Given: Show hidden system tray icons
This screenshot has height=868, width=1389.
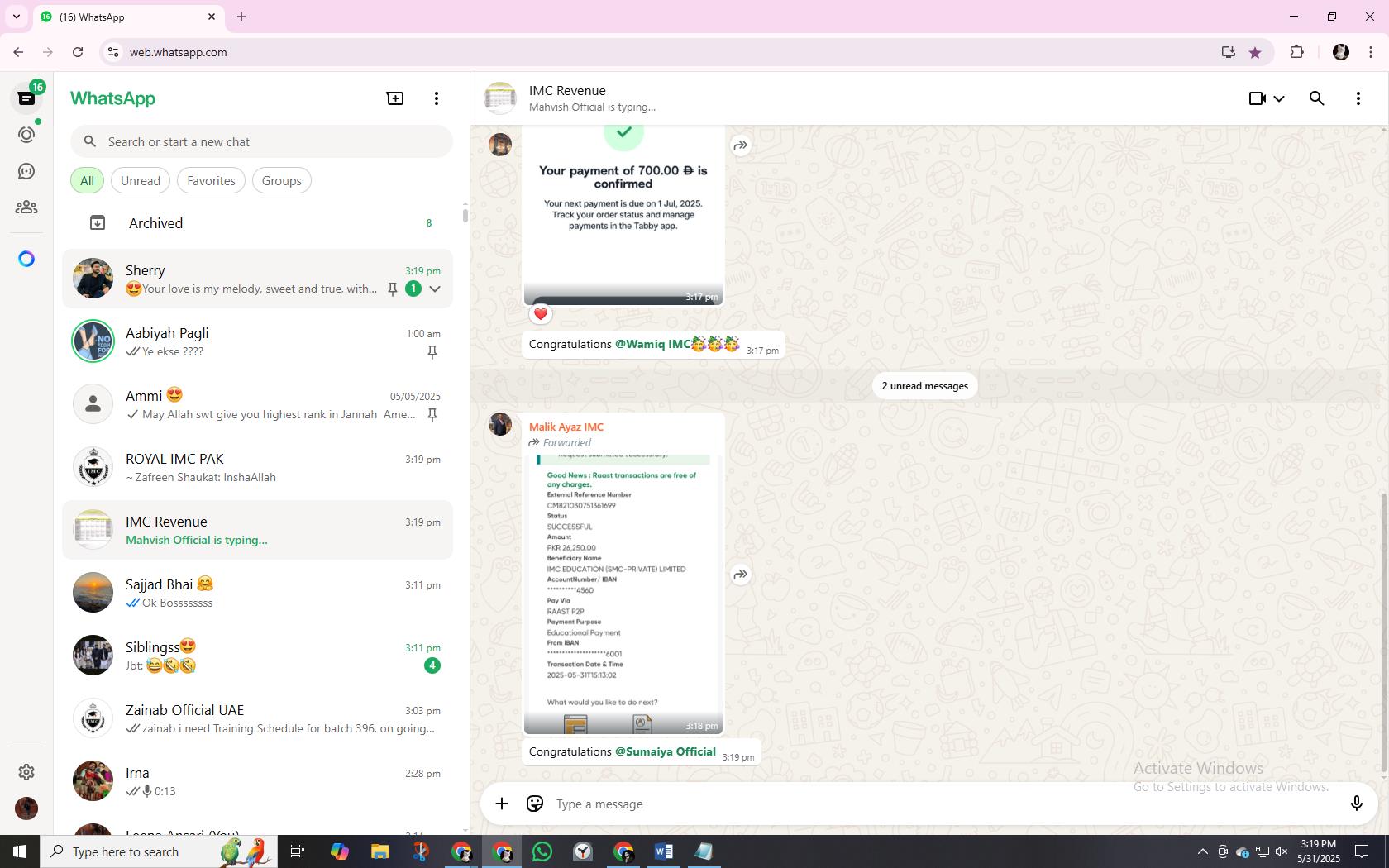Looking at the screenshot, I should point(1202,851).
